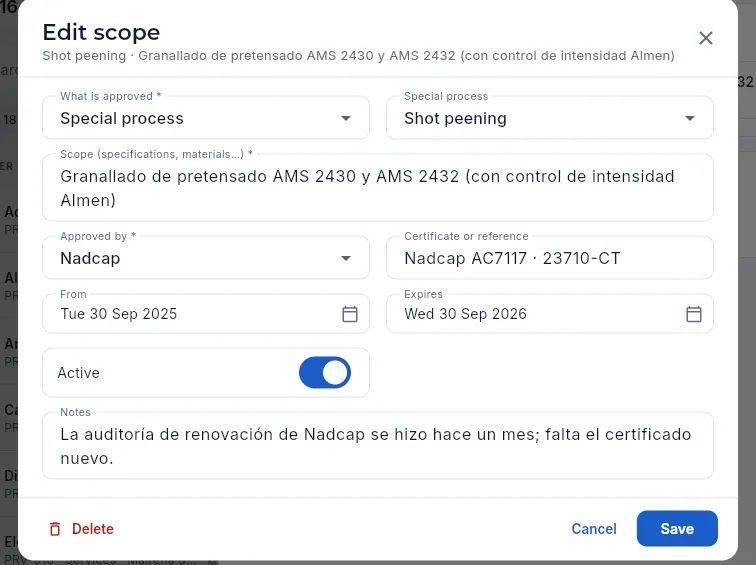
Task: Click the Save button
Action: click(677, 528)
